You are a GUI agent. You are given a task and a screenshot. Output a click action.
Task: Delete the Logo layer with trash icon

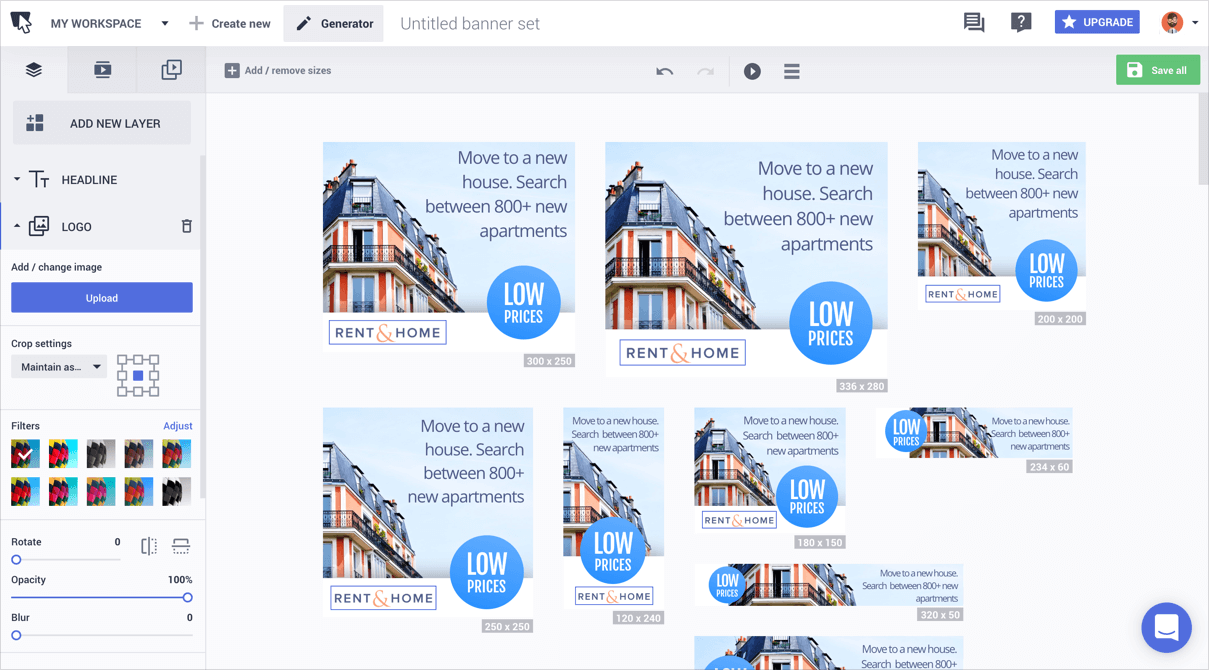pyautogui.click(x=186, y=227)
